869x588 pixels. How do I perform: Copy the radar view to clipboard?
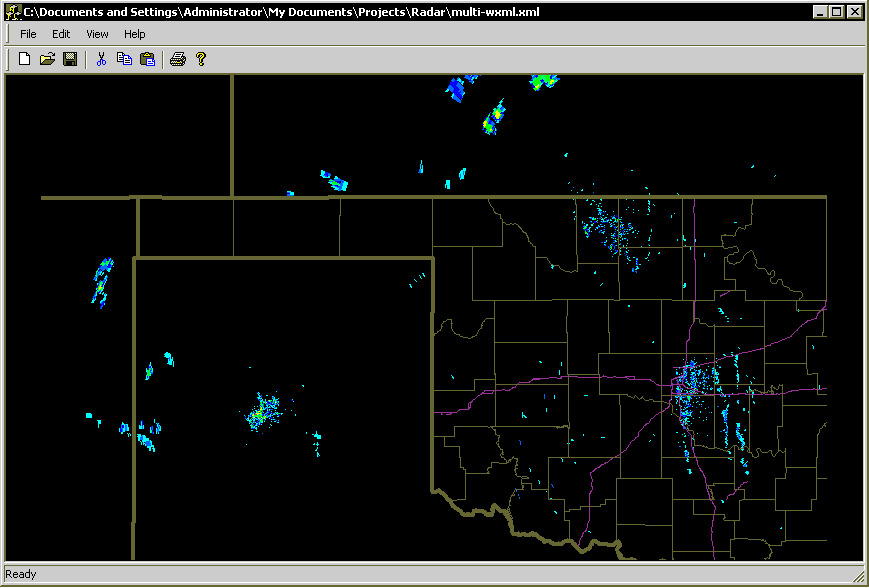tap(123, 58)
